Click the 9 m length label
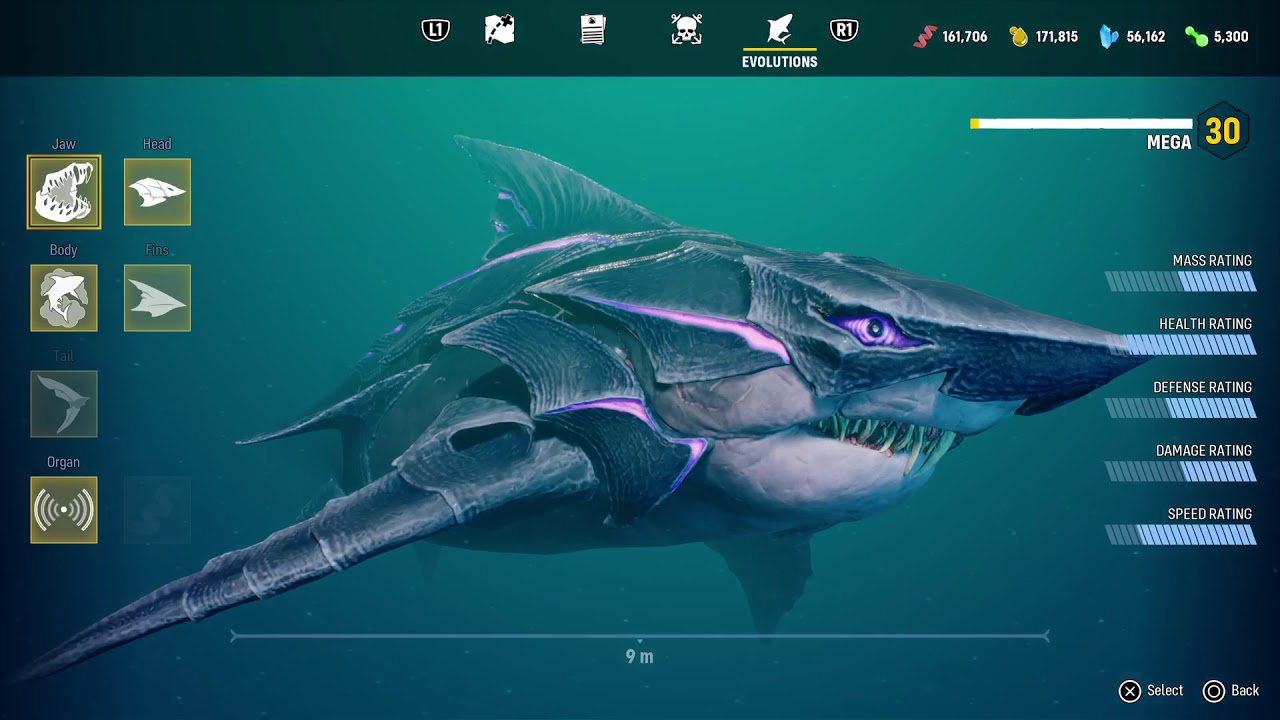 click(x=639, y=657)
